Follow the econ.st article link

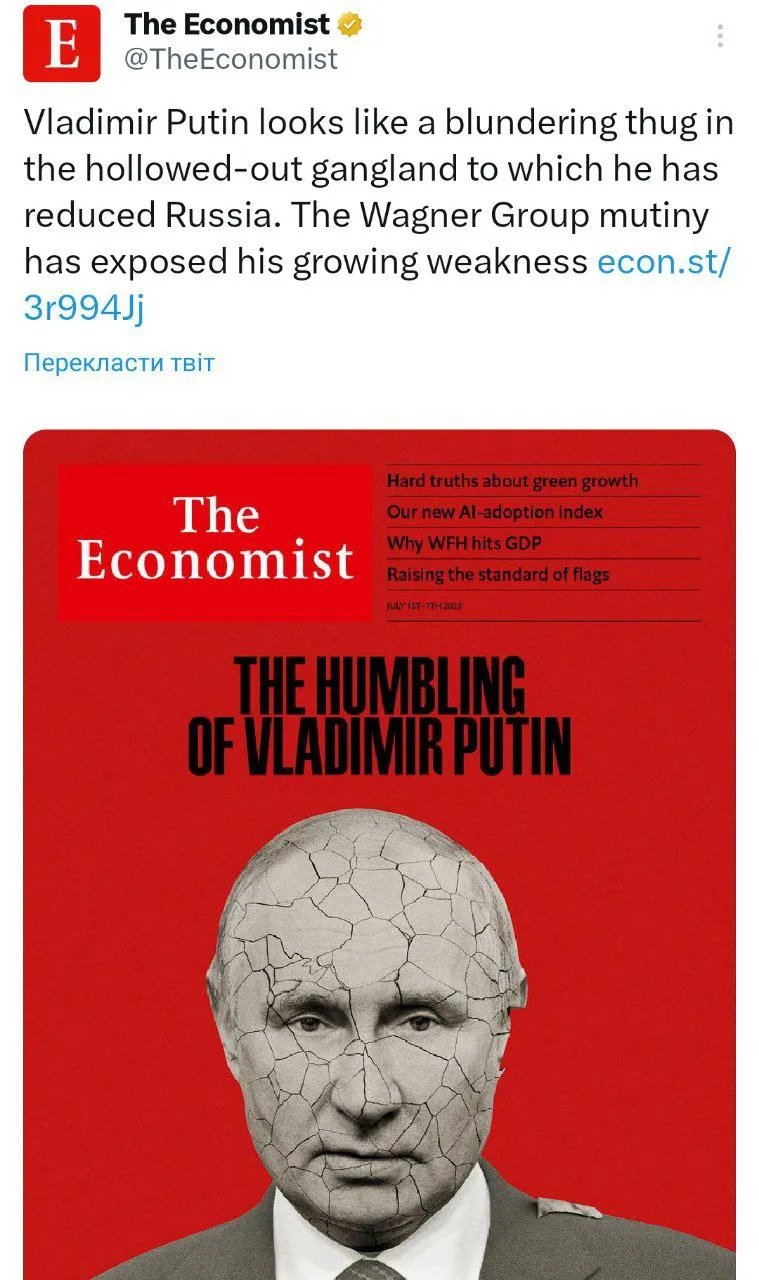coord(664,262)
